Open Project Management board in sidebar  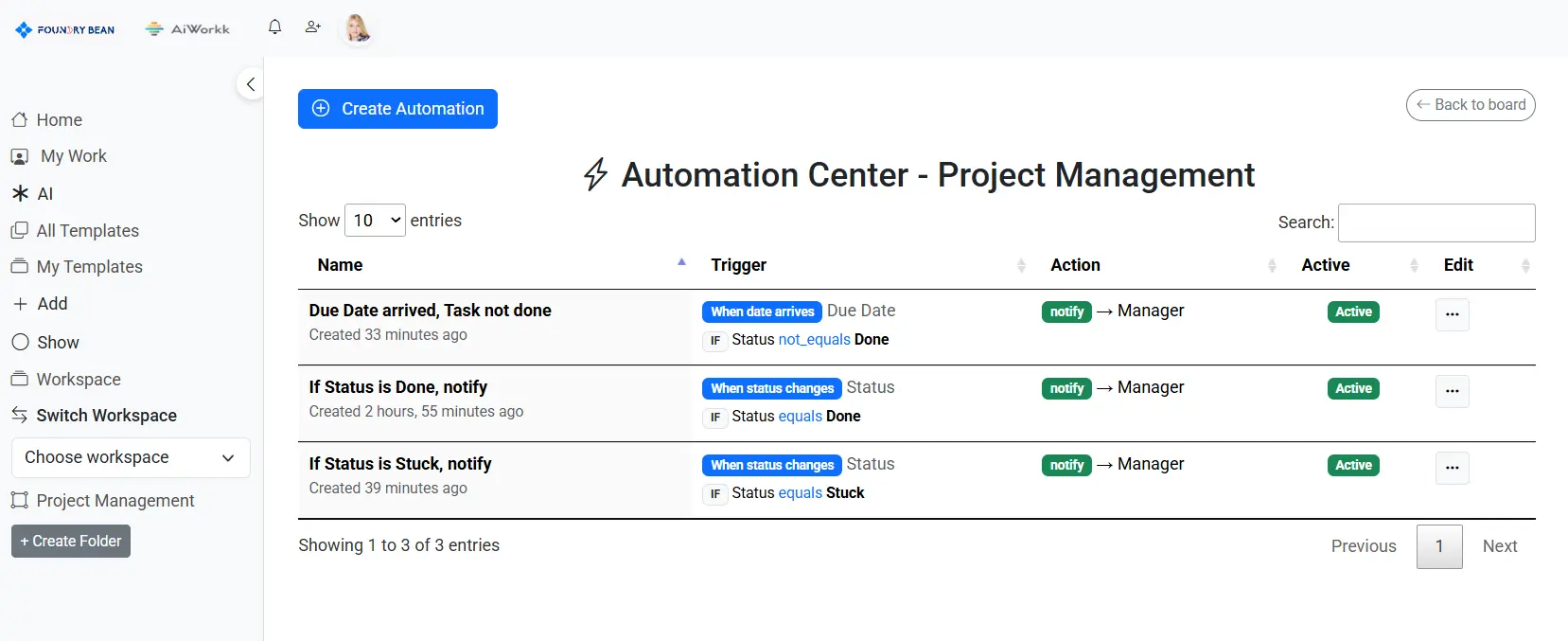point(103,501)
